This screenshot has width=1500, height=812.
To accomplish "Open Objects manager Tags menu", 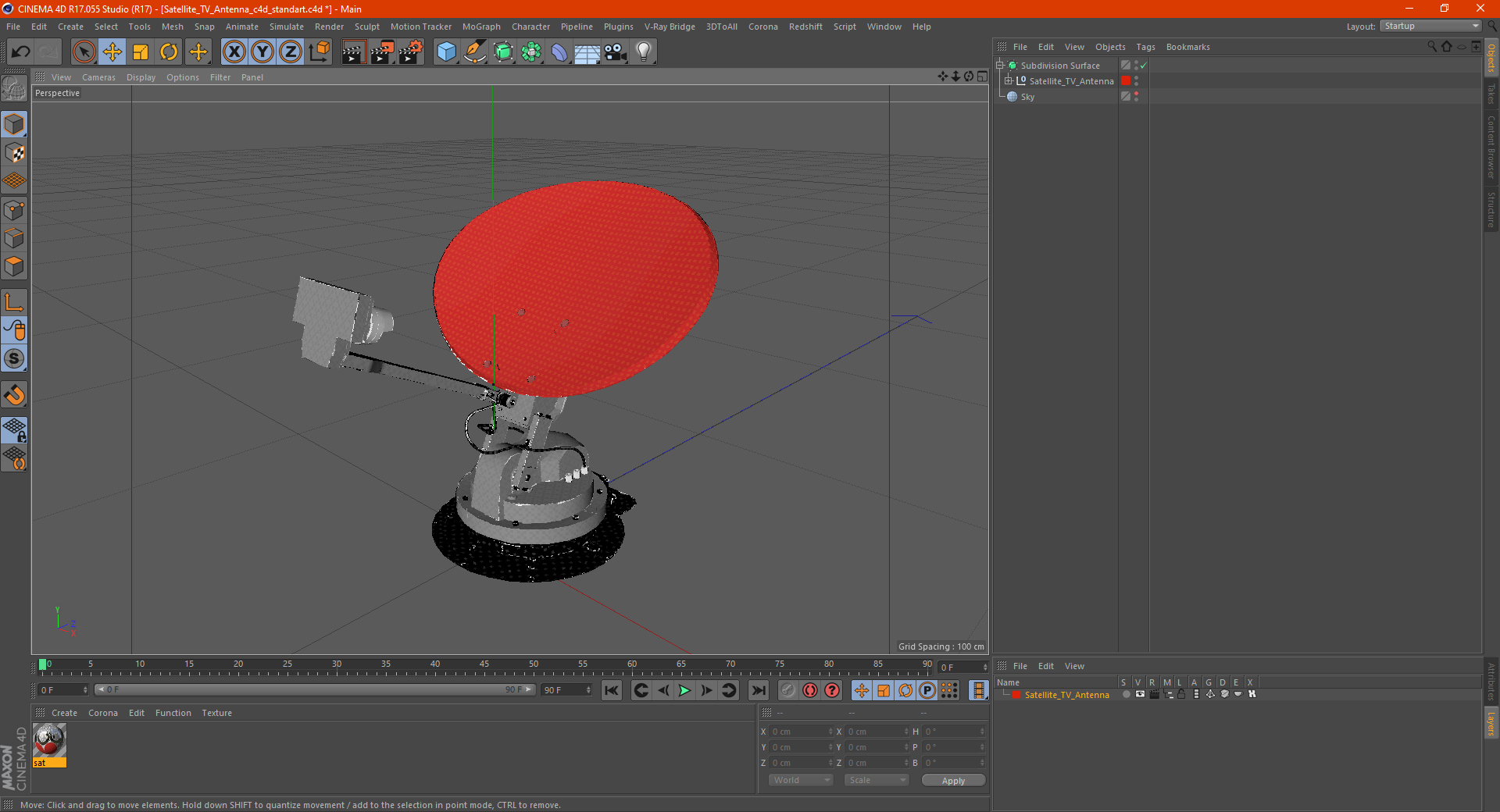I will [1145, 47].
